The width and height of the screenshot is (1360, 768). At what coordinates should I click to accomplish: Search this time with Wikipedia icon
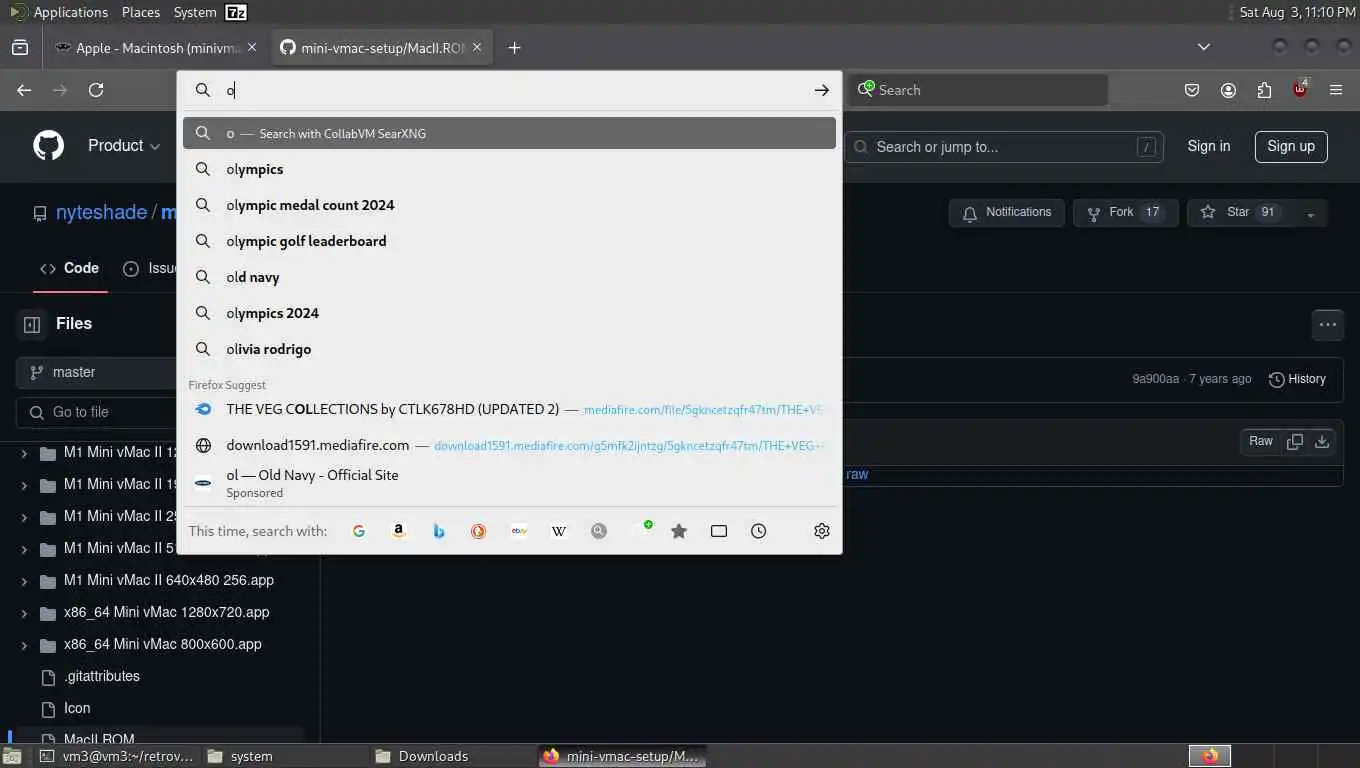point(559,531)
